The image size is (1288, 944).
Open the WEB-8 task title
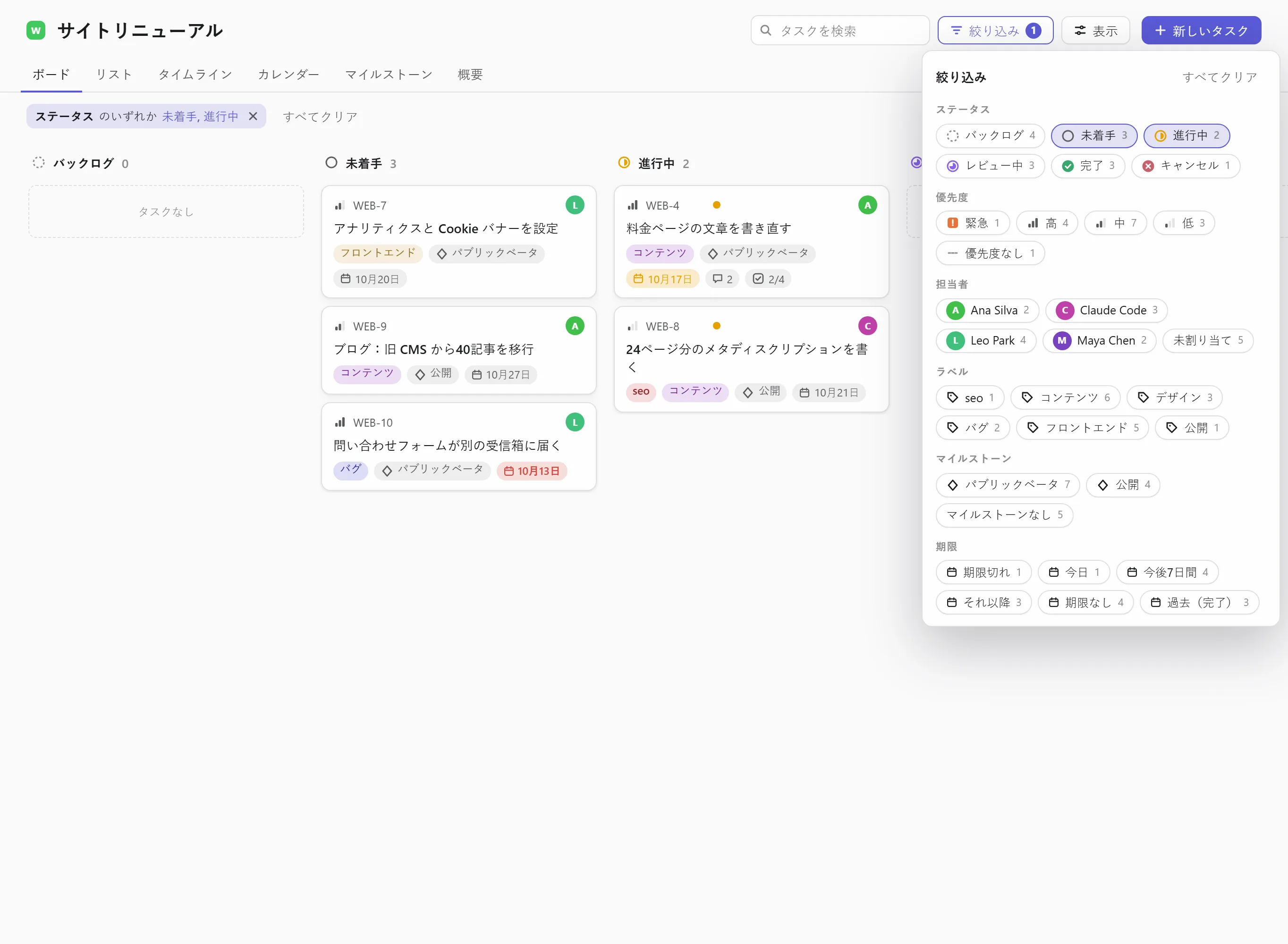tap(746, 358)
